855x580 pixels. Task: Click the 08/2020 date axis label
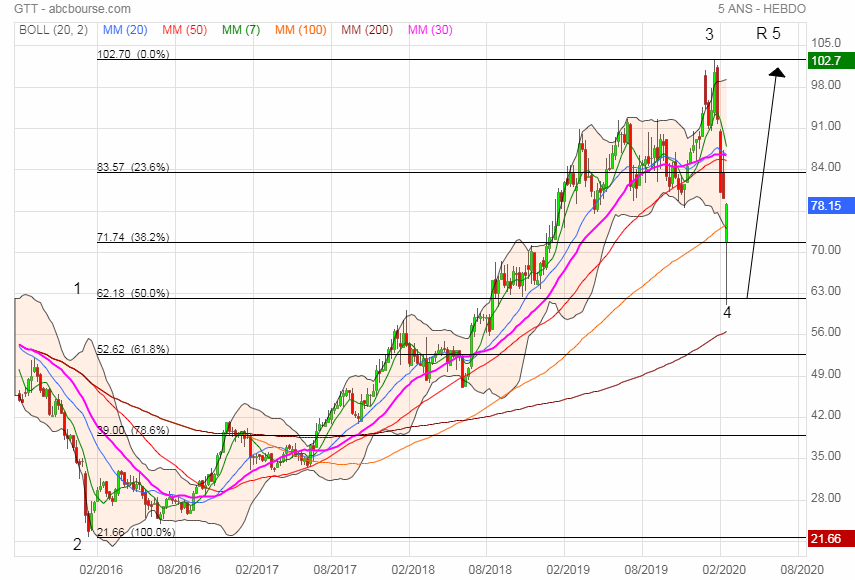802,570
